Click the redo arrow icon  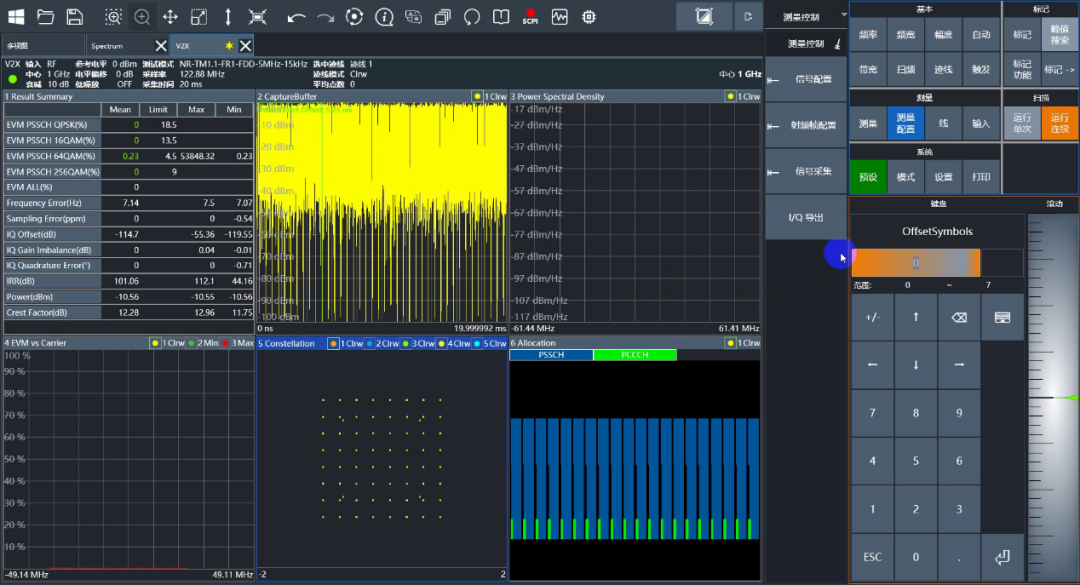coord(325,17)
